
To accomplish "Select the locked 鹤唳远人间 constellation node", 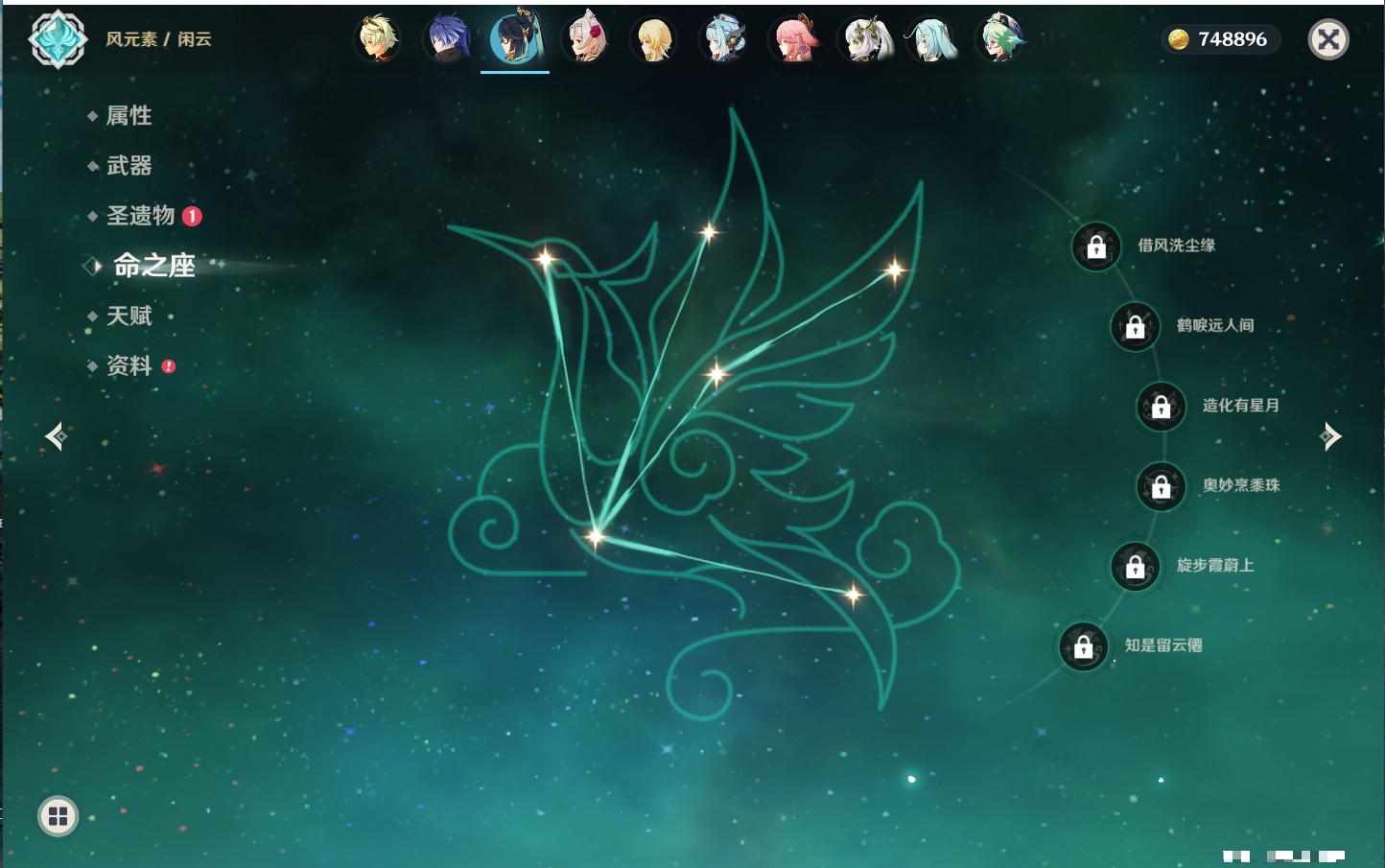I will (x=1135, y=326).
